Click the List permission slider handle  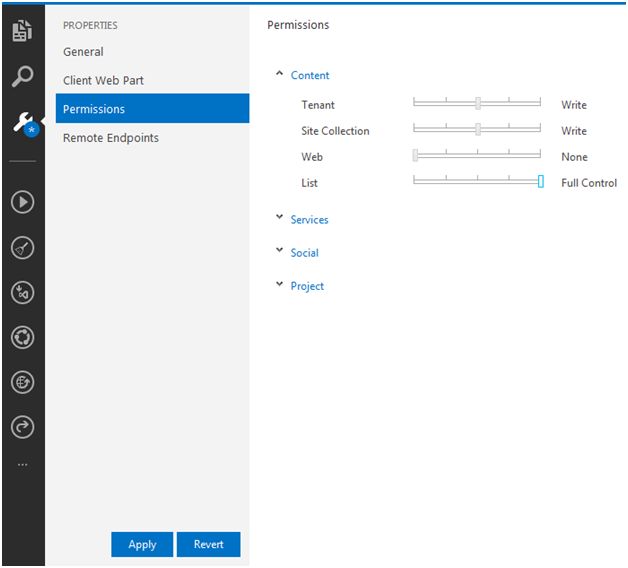(540, 181)
